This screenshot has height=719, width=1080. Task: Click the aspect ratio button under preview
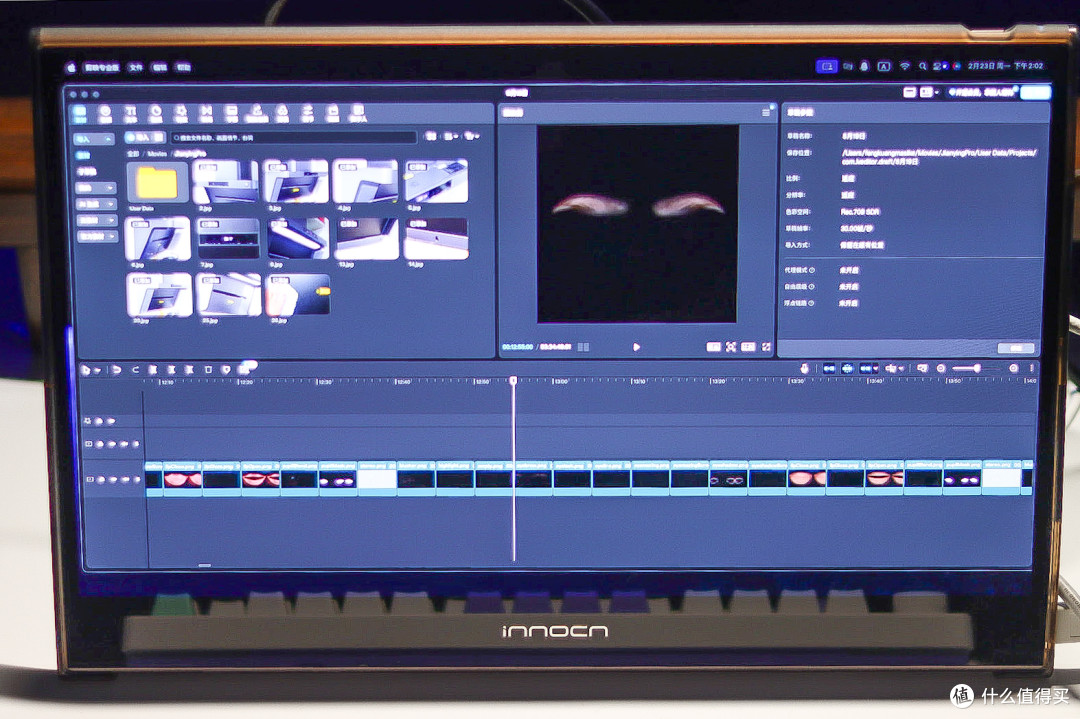749,347
